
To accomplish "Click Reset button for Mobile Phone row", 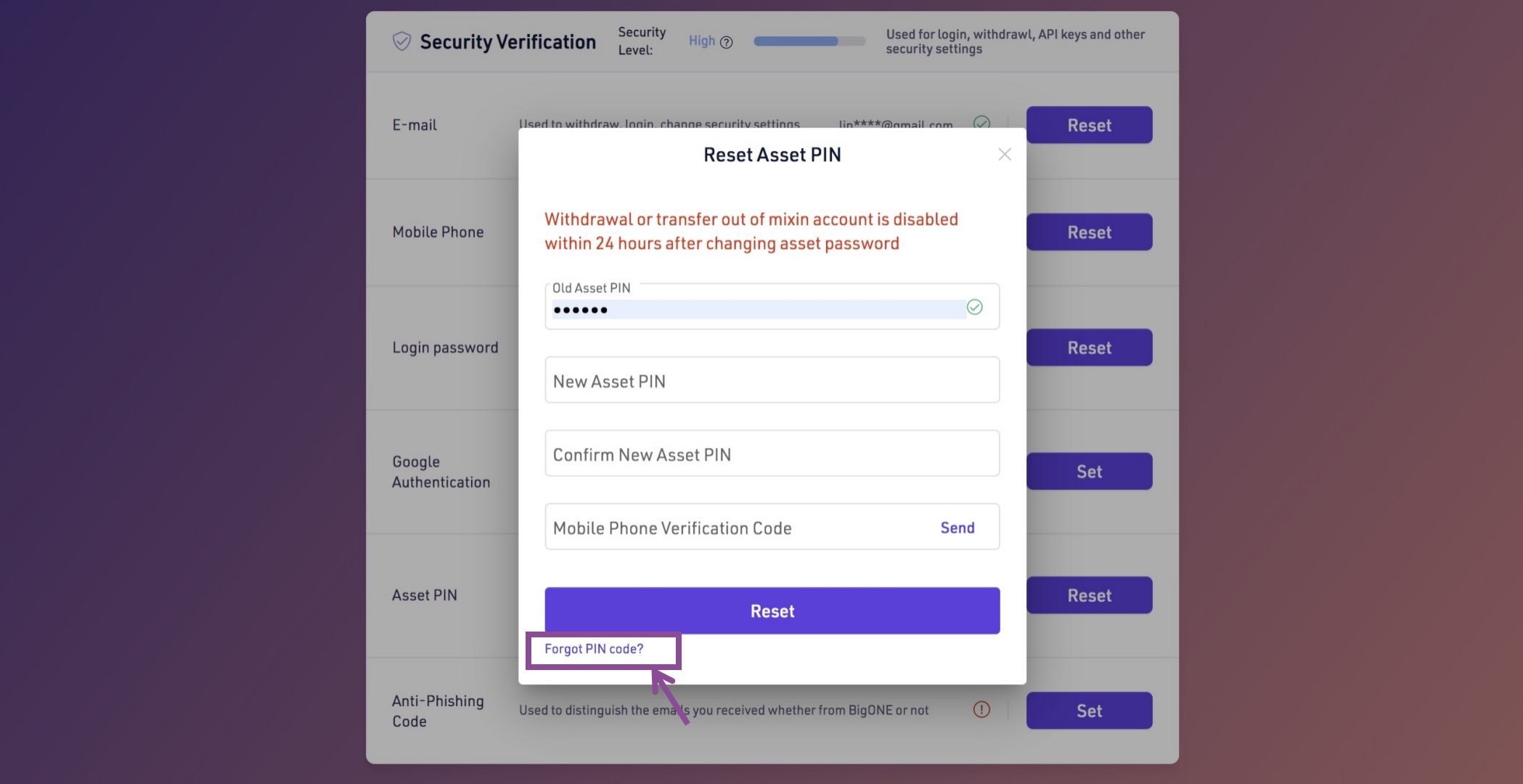I will (x=1088, y=232).
